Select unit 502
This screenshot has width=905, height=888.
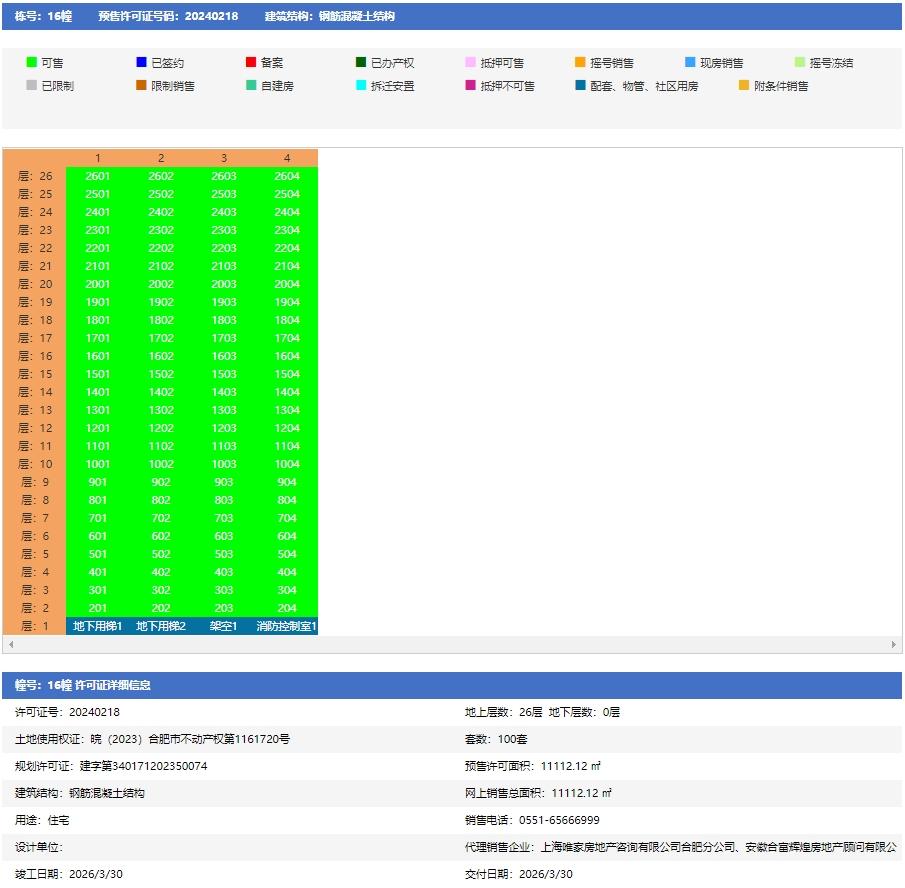pos(161,554)
